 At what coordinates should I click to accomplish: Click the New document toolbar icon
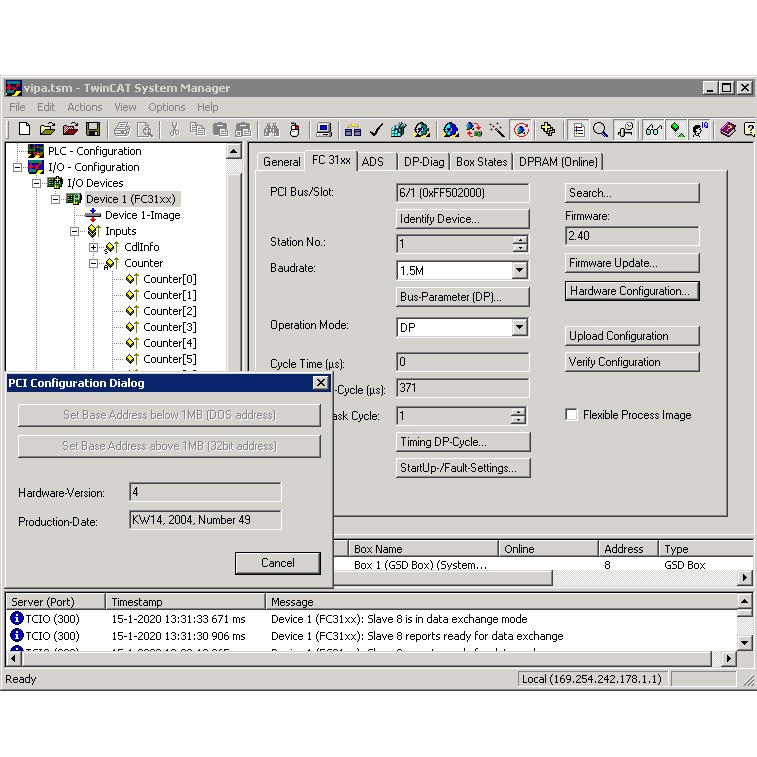click(24, 129)
